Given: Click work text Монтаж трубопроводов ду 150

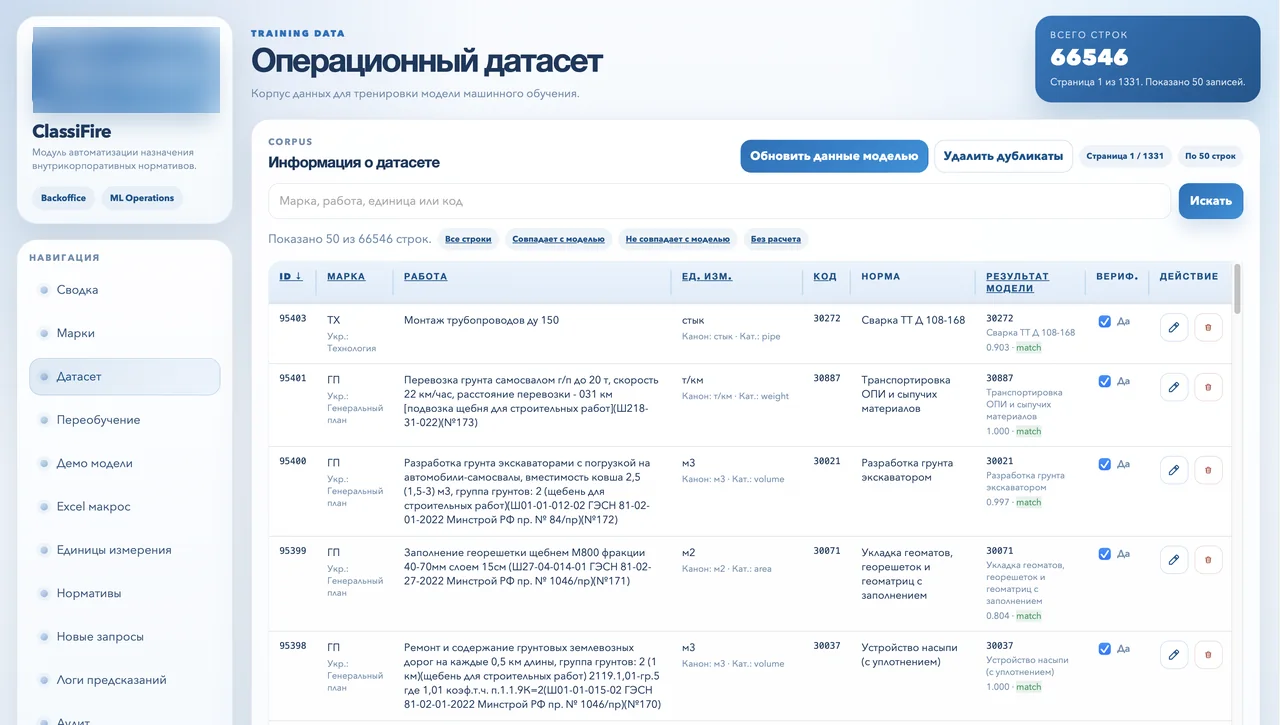Looking at the screenshot, I should [482, 321].
